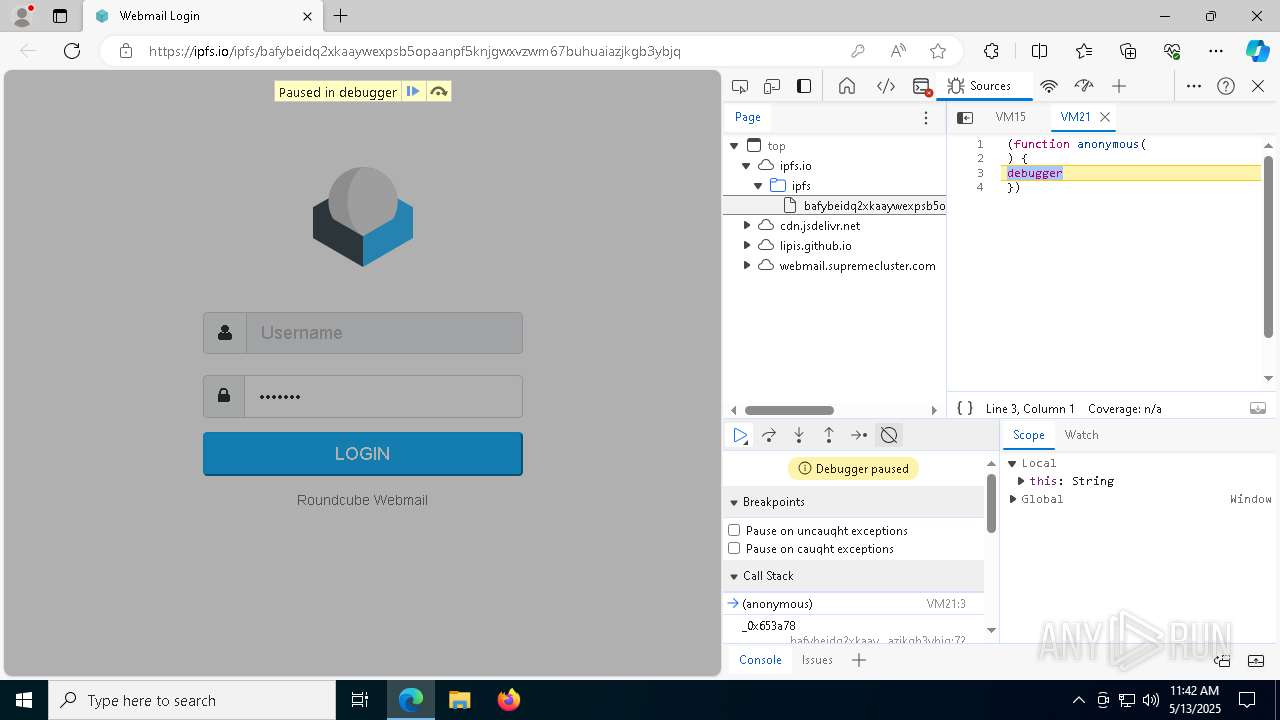Click the Step debugger arrow icon

click(x=859, y=435)
